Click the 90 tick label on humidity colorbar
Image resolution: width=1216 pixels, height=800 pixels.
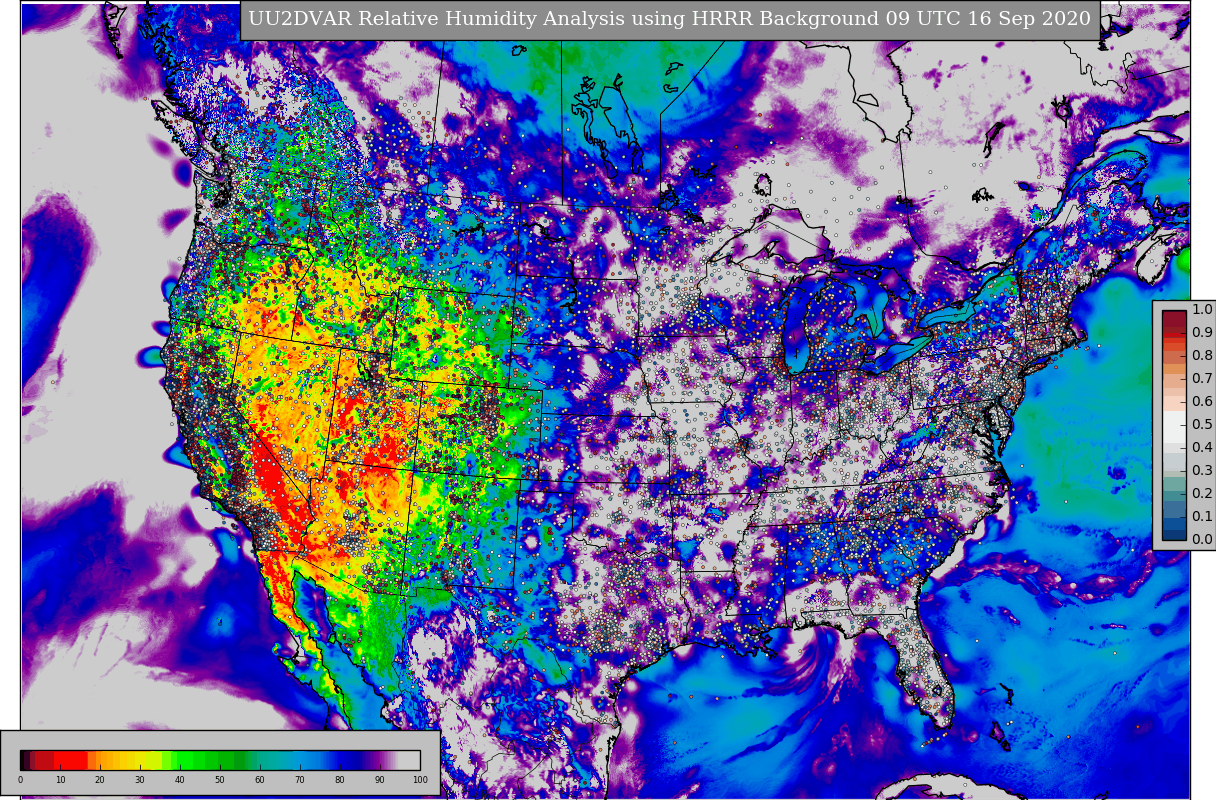[380, 780]
